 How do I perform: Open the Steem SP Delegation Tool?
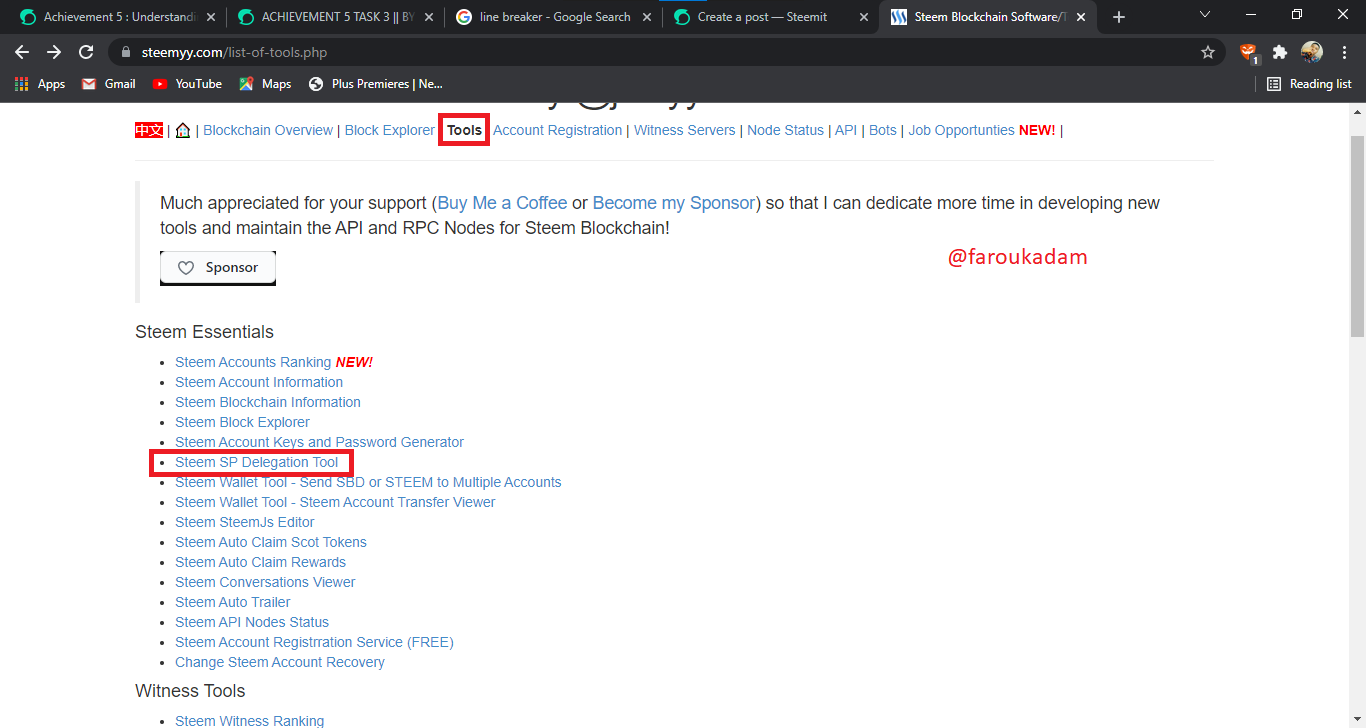257,462
